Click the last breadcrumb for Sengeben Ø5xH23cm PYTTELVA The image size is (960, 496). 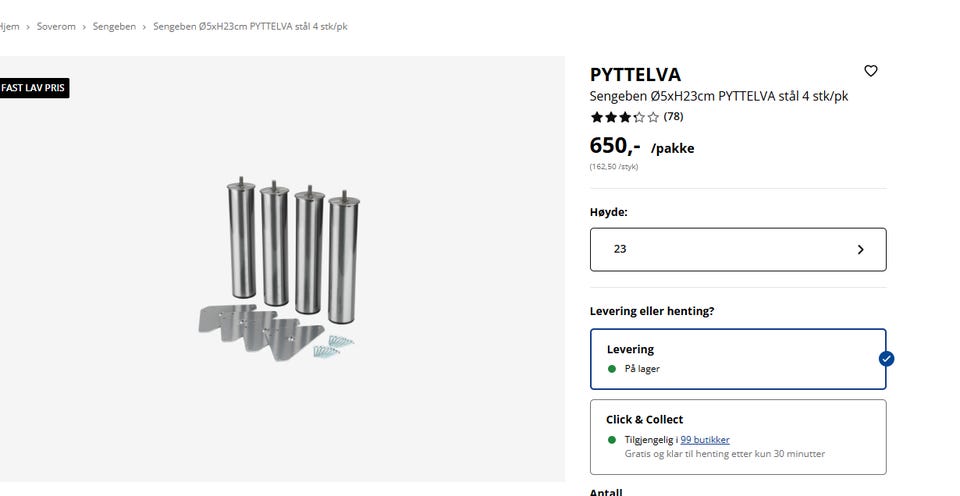pos(250,26)
